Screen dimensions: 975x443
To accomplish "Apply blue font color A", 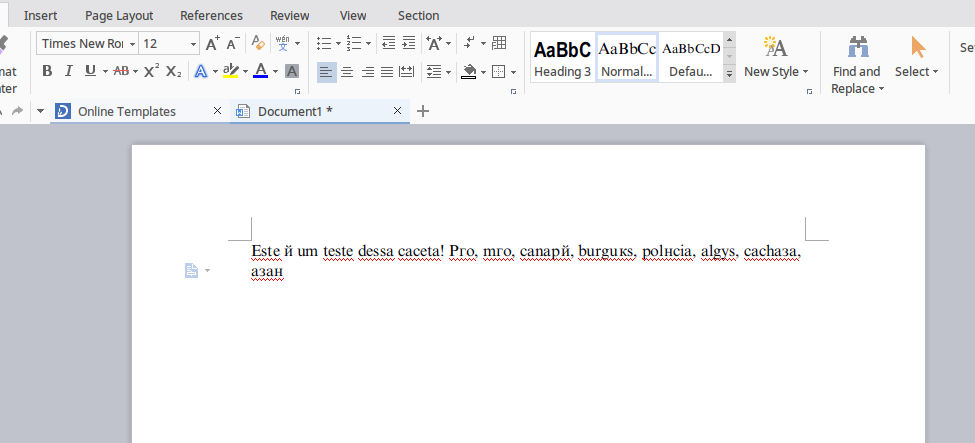I will coord(261,71).
